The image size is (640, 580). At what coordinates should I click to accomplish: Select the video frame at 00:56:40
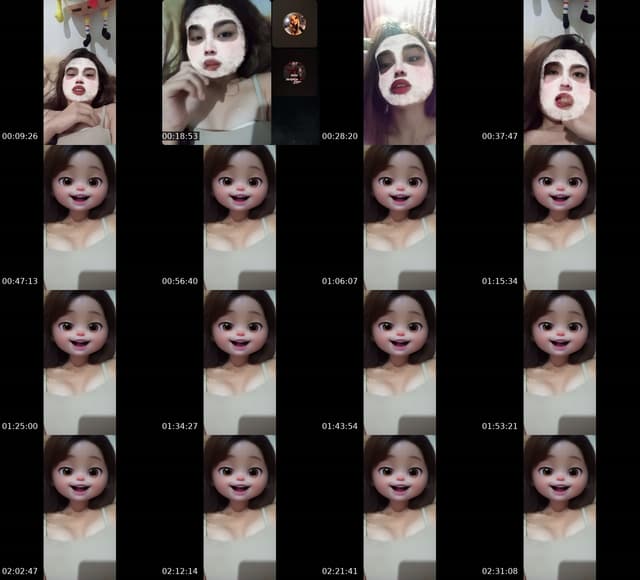(240, 217)
